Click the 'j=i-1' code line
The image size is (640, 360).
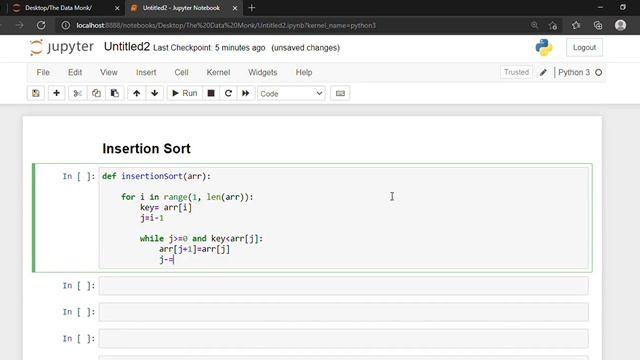point(152,218)
